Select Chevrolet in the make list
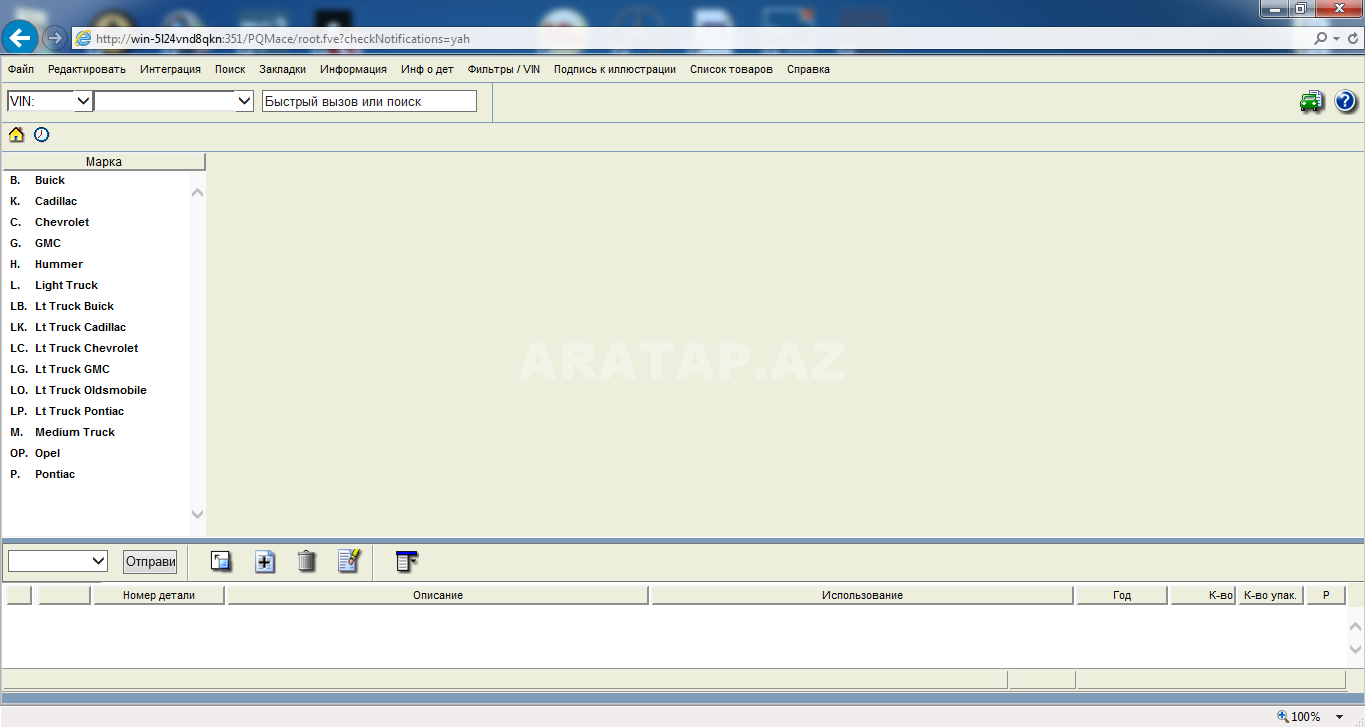This screenshot has width=1365, height=727. [x=62, y=222]
